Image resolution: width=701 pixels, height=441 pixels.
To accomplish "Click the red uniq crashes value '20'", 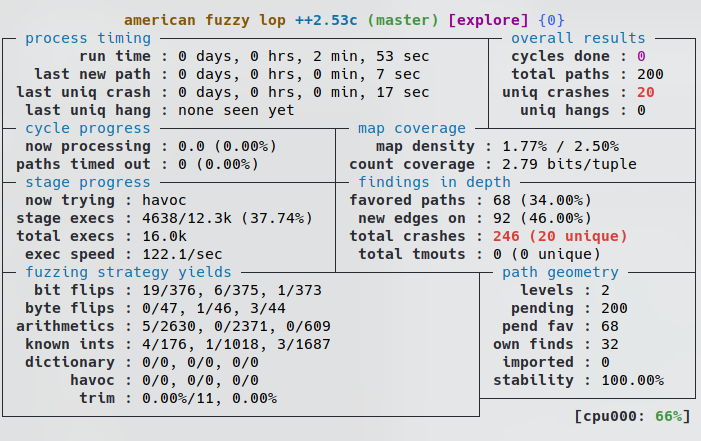I will coord(646,92).
